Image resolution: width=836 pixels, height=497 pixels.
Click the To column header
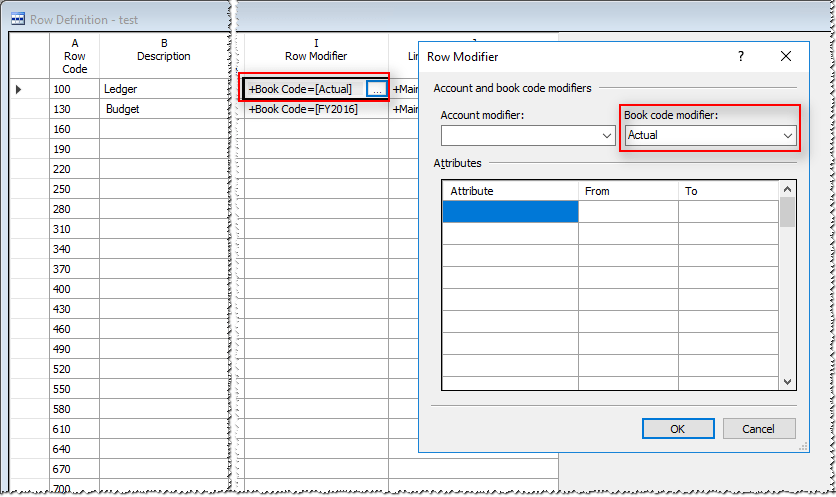[x=727, y=190]
